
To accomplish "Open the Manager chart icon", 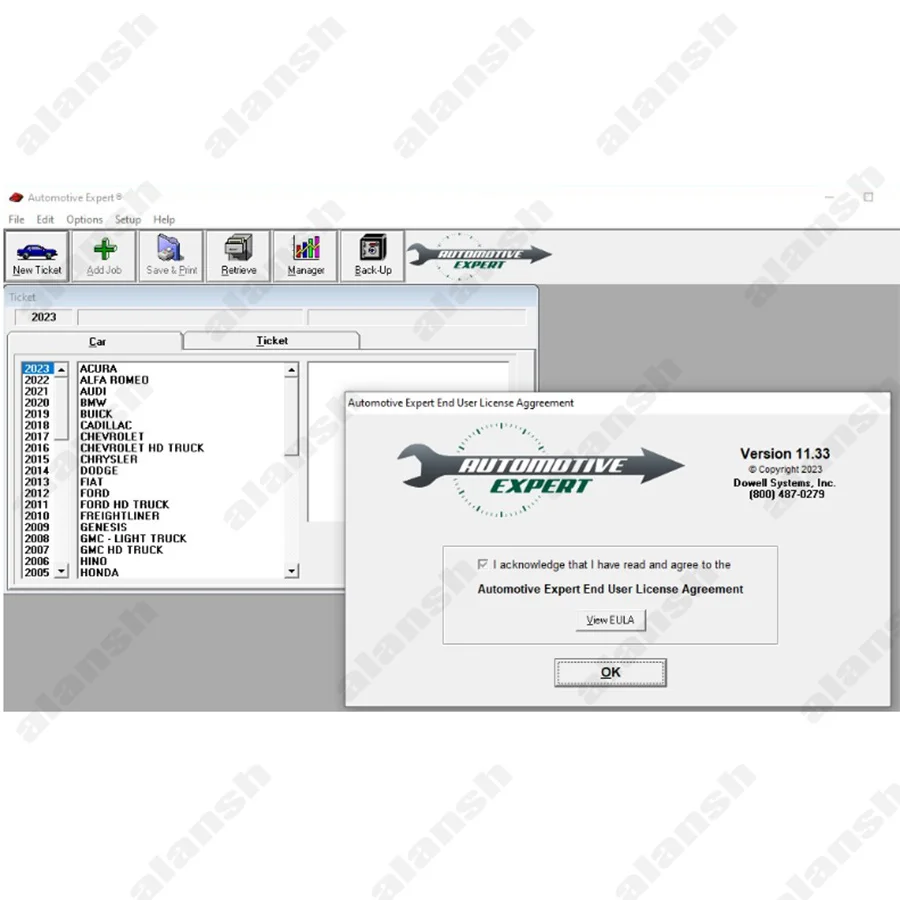I will pos(306,247).
